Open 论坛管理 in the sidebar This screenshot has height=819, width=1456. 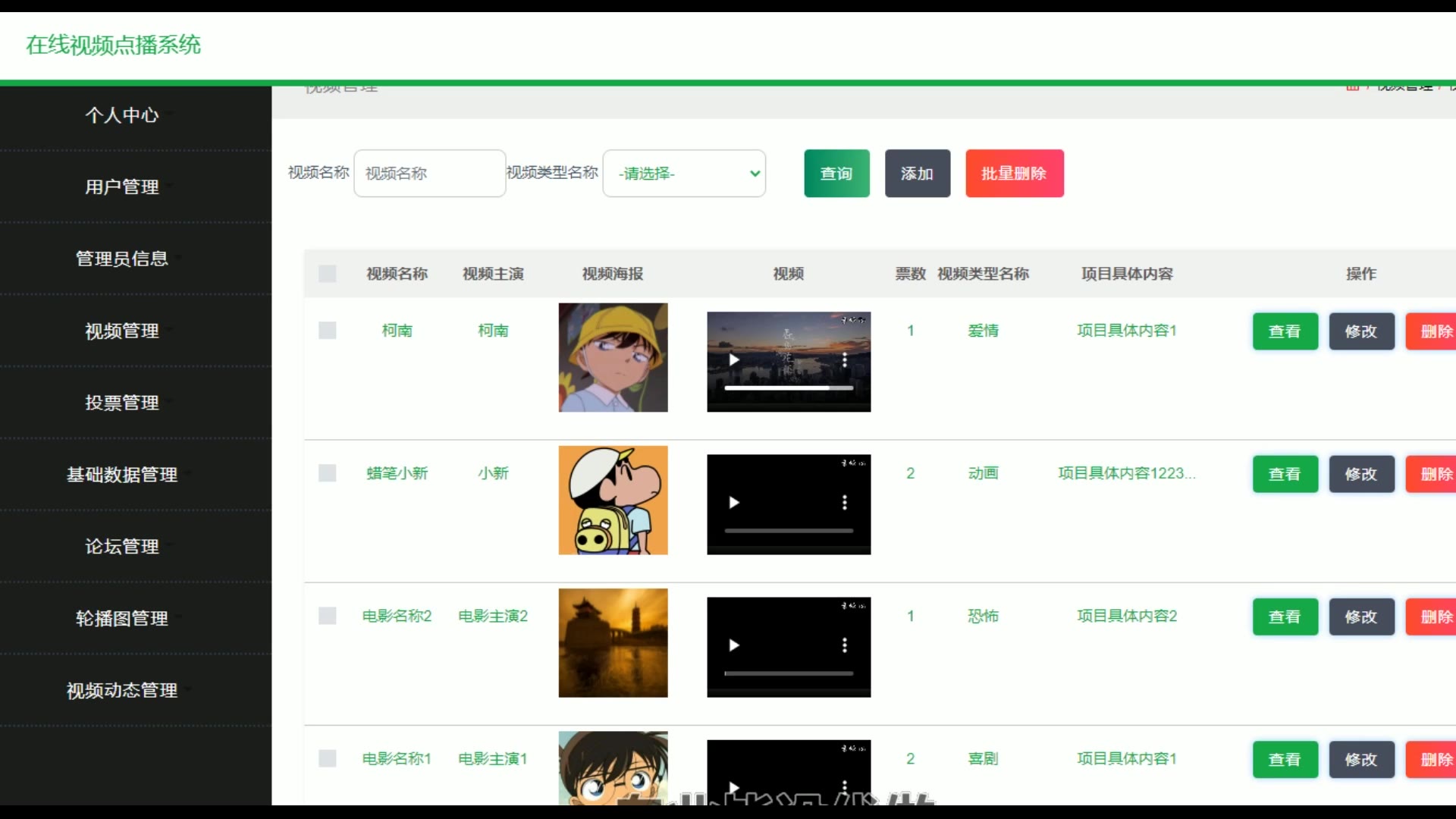click(122, 547)
